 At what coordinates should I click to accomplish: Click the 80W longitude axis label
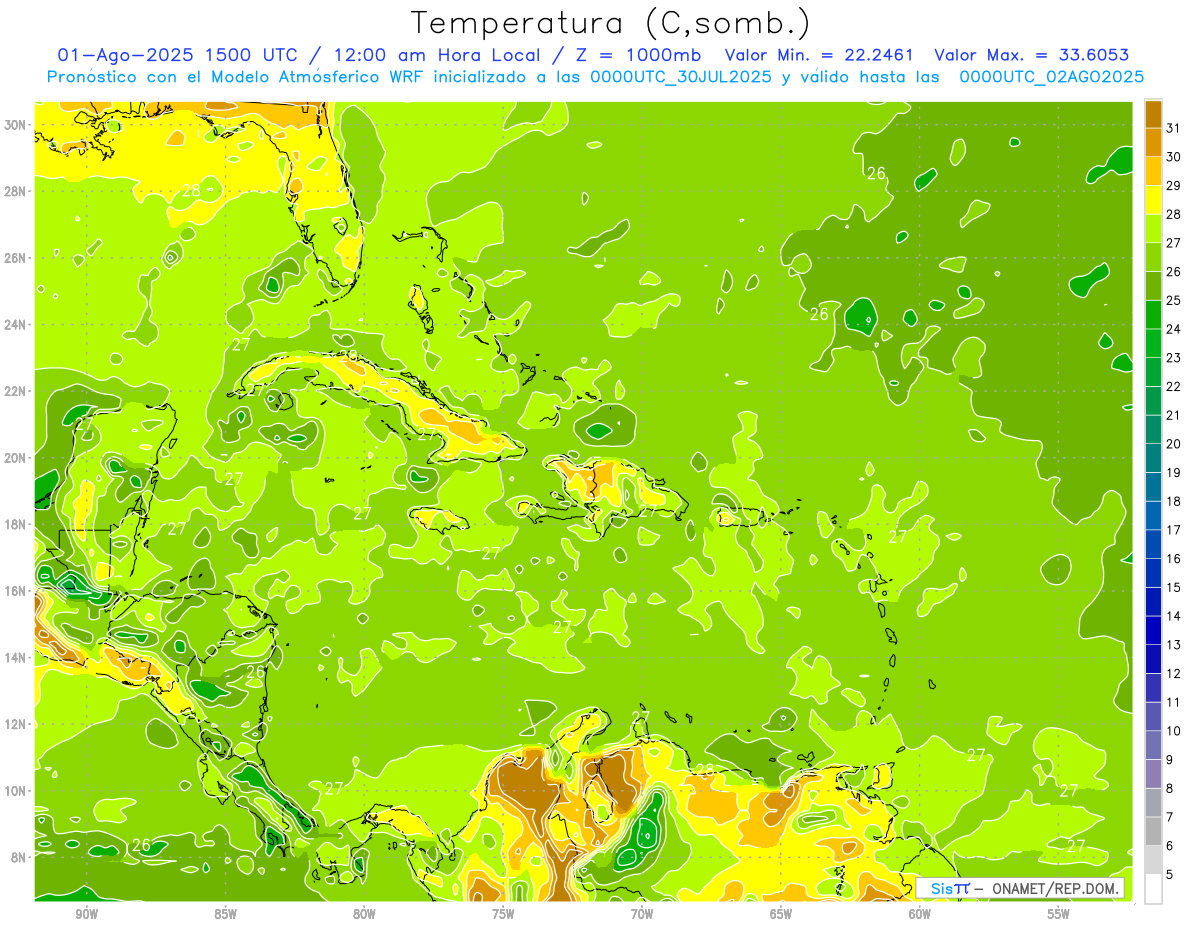pyautogui.click(x=364, y=914)
